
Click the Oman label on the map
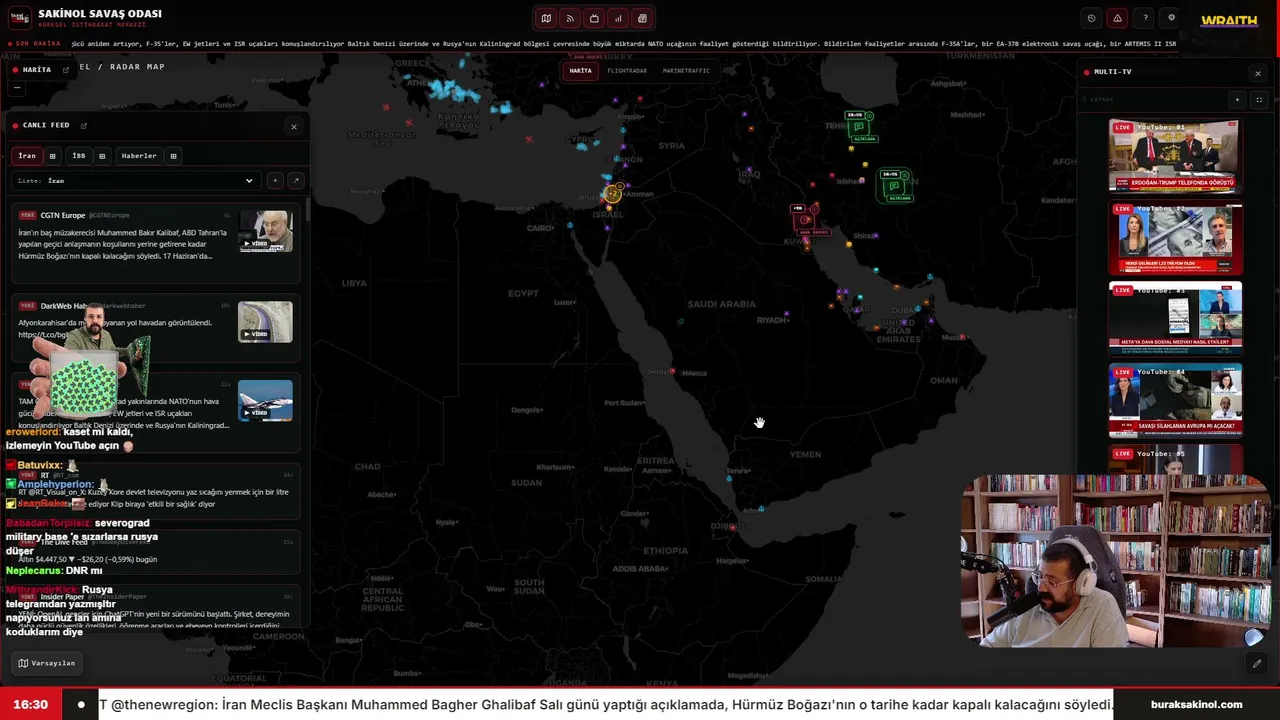944,380
